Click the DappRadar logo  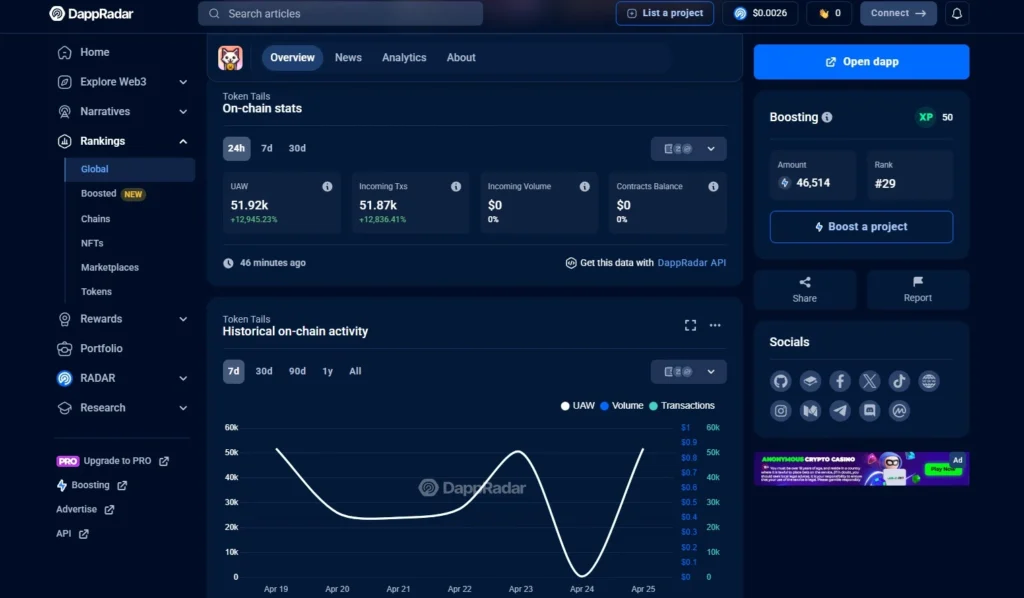pos(91,14)
